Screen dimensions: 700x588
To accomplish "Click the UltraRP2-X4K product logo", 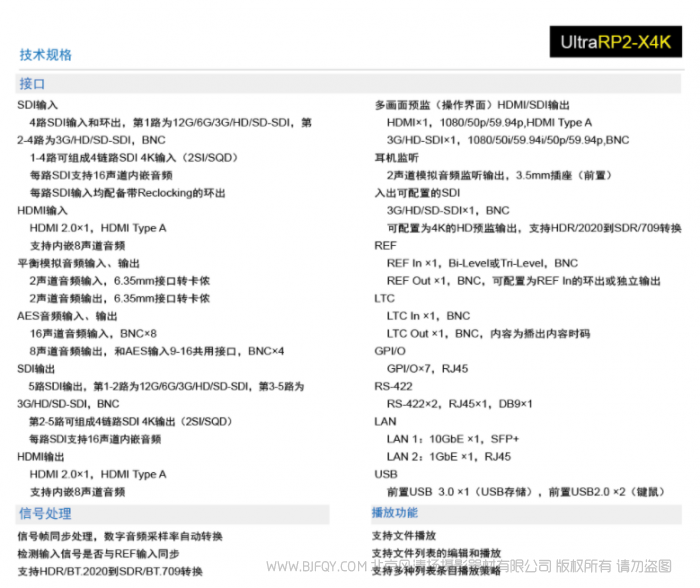I will [615, 42].
